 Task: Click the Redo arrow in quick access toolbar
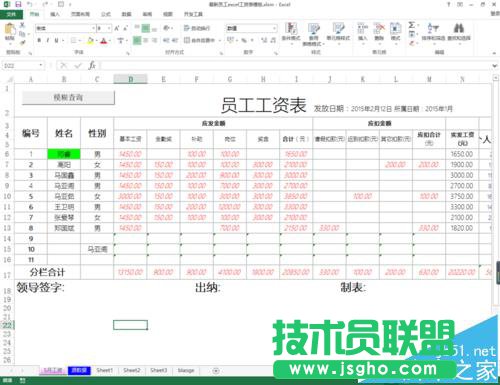(x=45, y=4)
